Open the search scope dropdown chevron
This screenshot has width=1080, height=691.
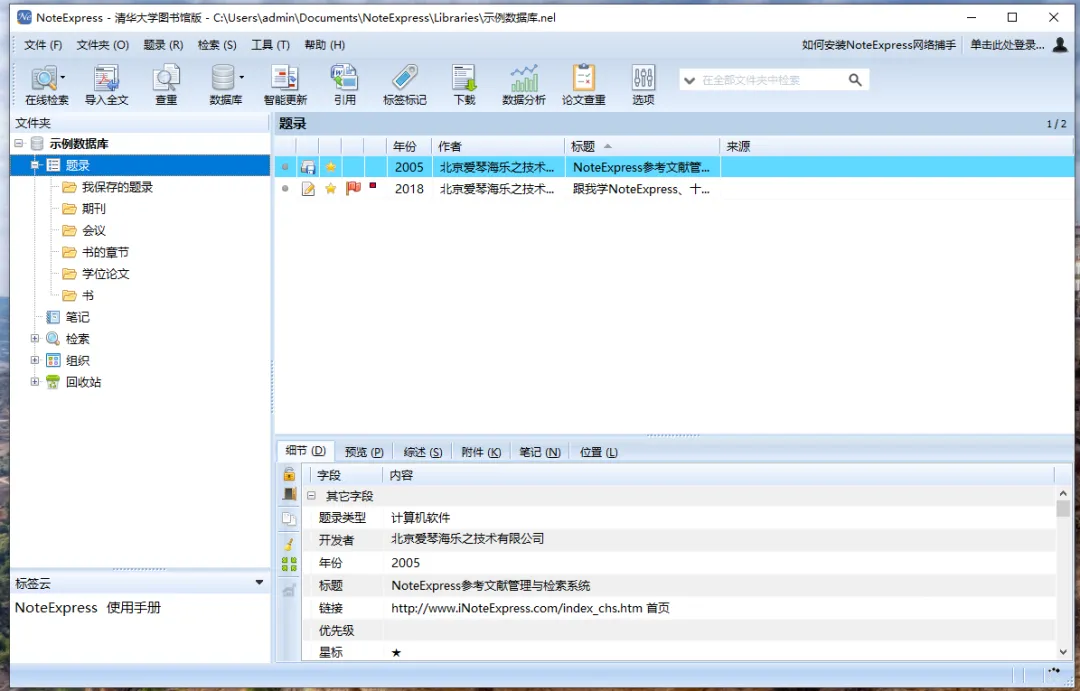coord(689,81)
